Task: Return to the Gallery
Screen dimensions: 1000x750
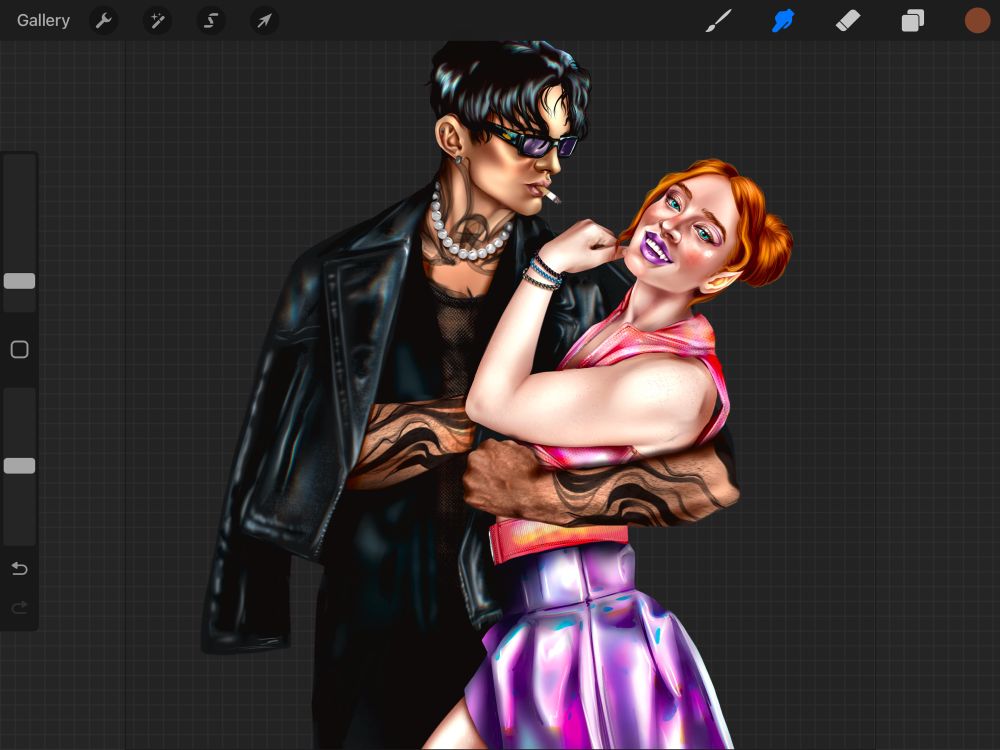Action: [43, 20]
